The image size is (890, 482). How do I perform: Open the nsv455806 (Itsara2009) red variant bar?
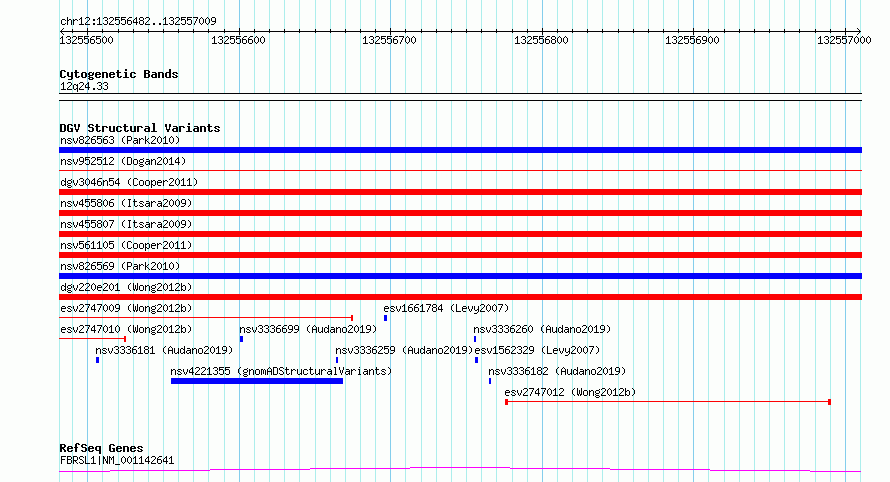(x=460, y=213)
